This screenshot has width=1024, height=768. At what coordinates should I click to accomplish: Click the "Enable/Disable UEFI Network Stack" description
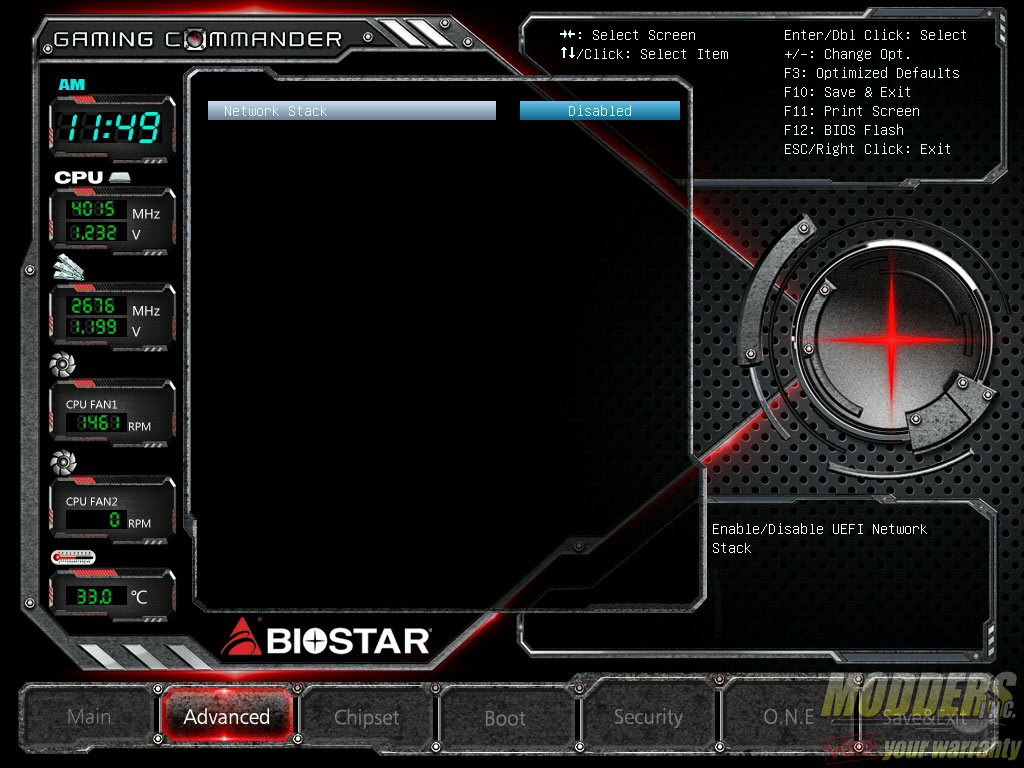pyautogui.click(x=819, y=538)
